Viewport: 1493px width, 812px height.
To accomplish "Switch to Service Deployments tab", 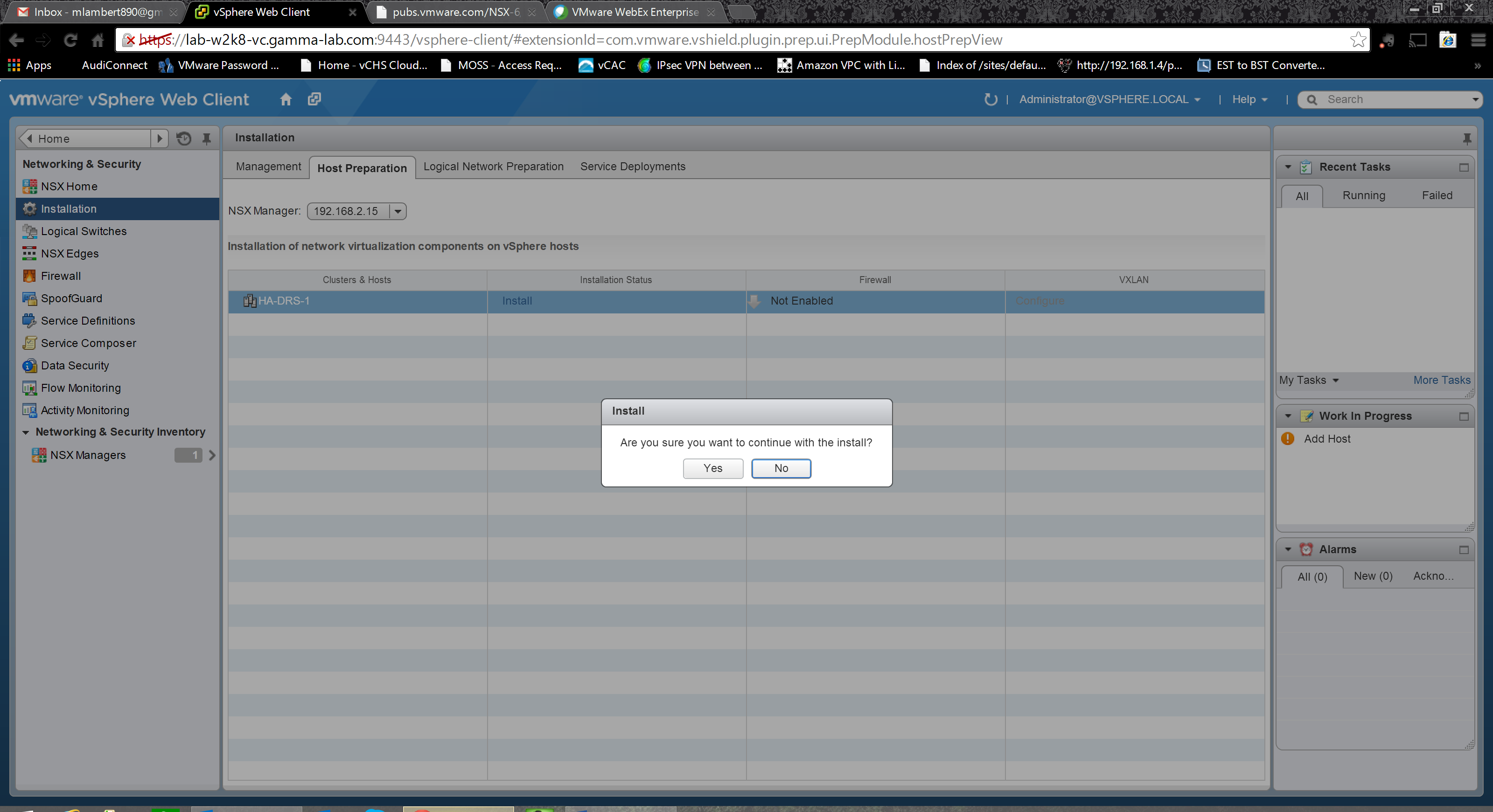I will click(x=632, y=167).
